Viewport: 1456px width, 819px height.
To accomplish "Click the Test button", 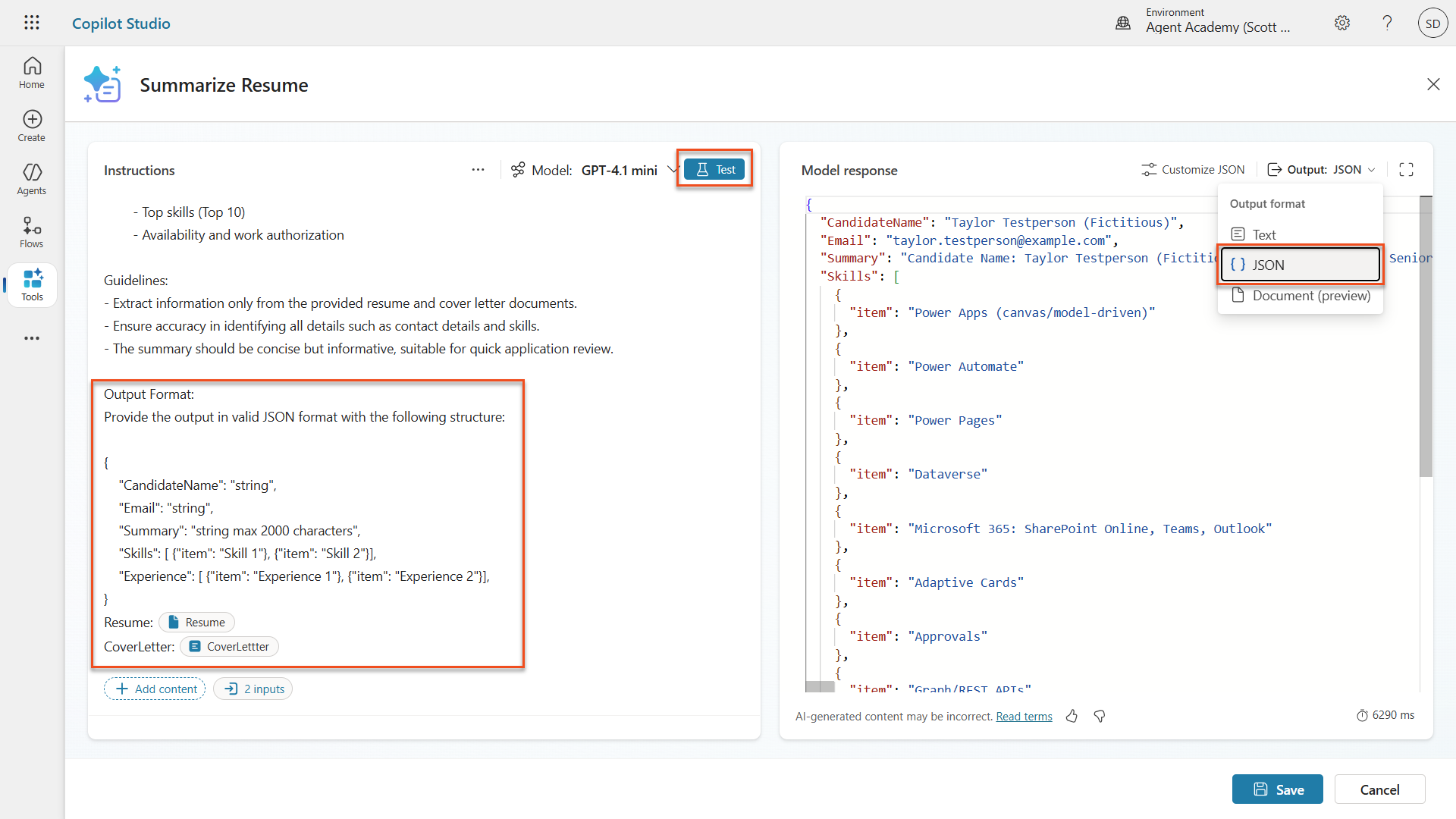I will 714,170.
